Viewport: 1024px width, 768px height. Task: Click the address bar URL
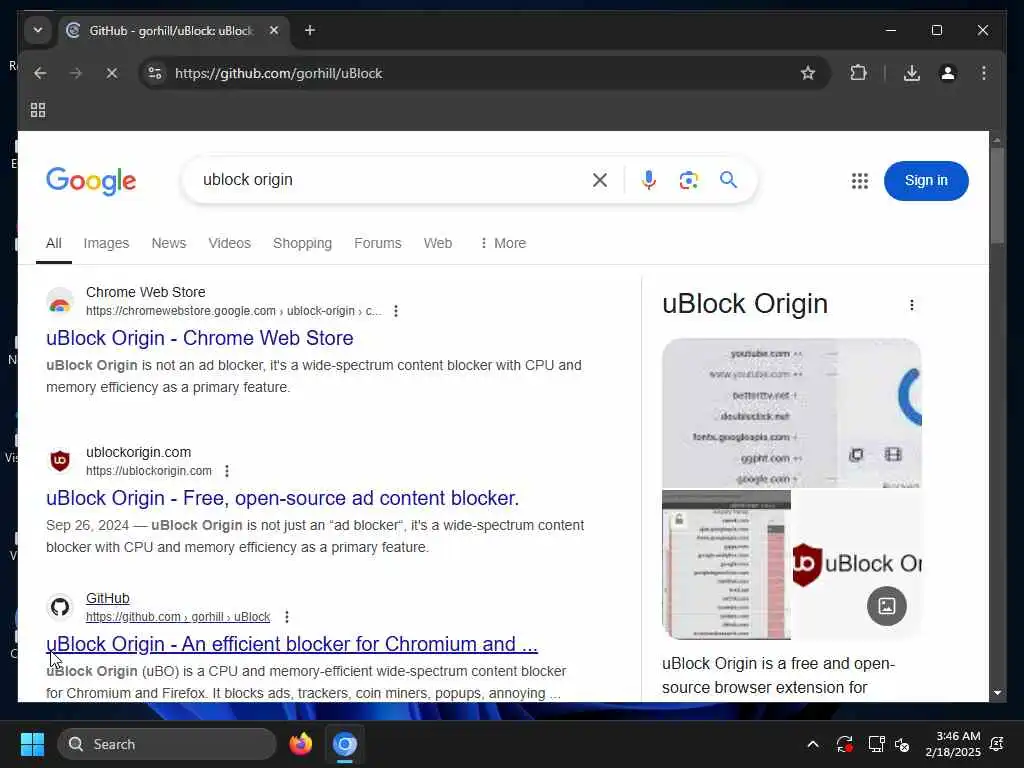(278, 73)
